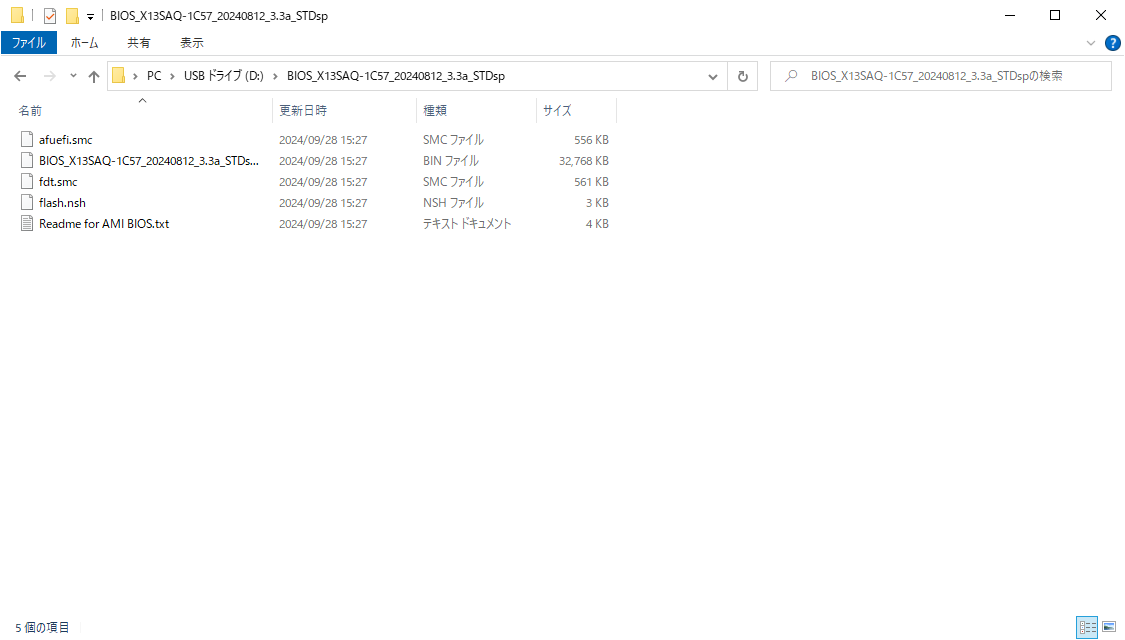Switch to Large icons view layout
1125x640 pixels.
click(1109, 627)
